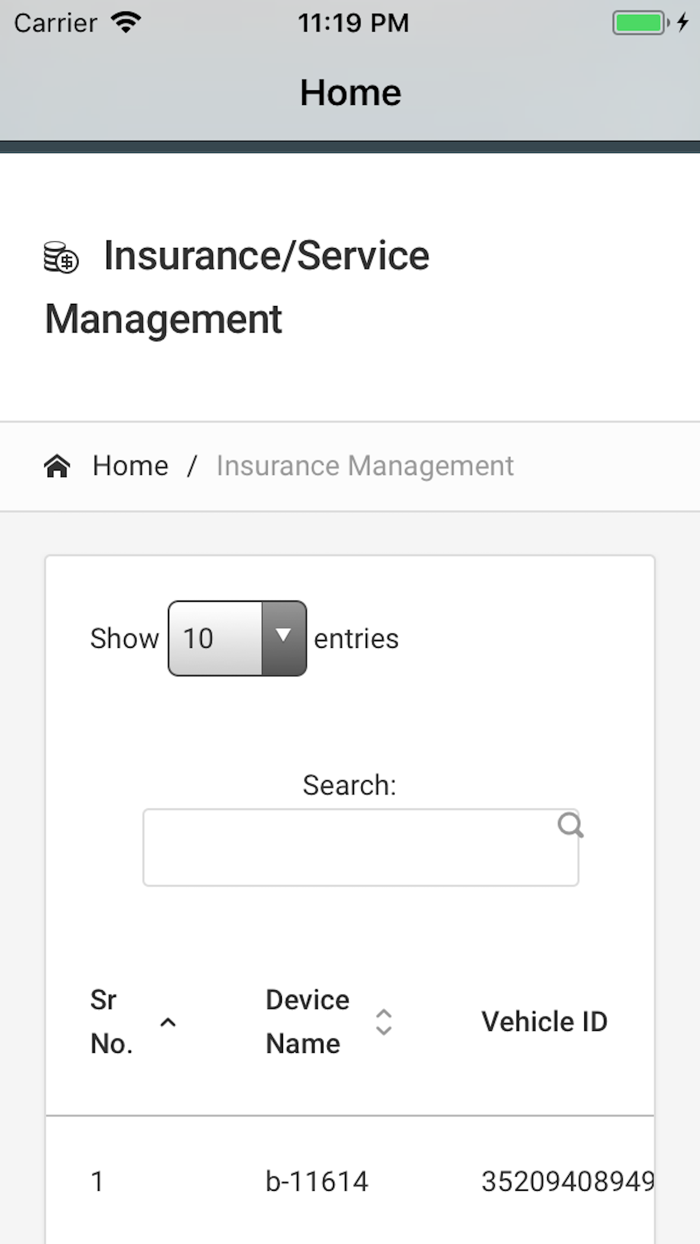
Task: Click the ascending sort caret for Sr No.
Action: pyautogui.click(x=168, y=1021)
